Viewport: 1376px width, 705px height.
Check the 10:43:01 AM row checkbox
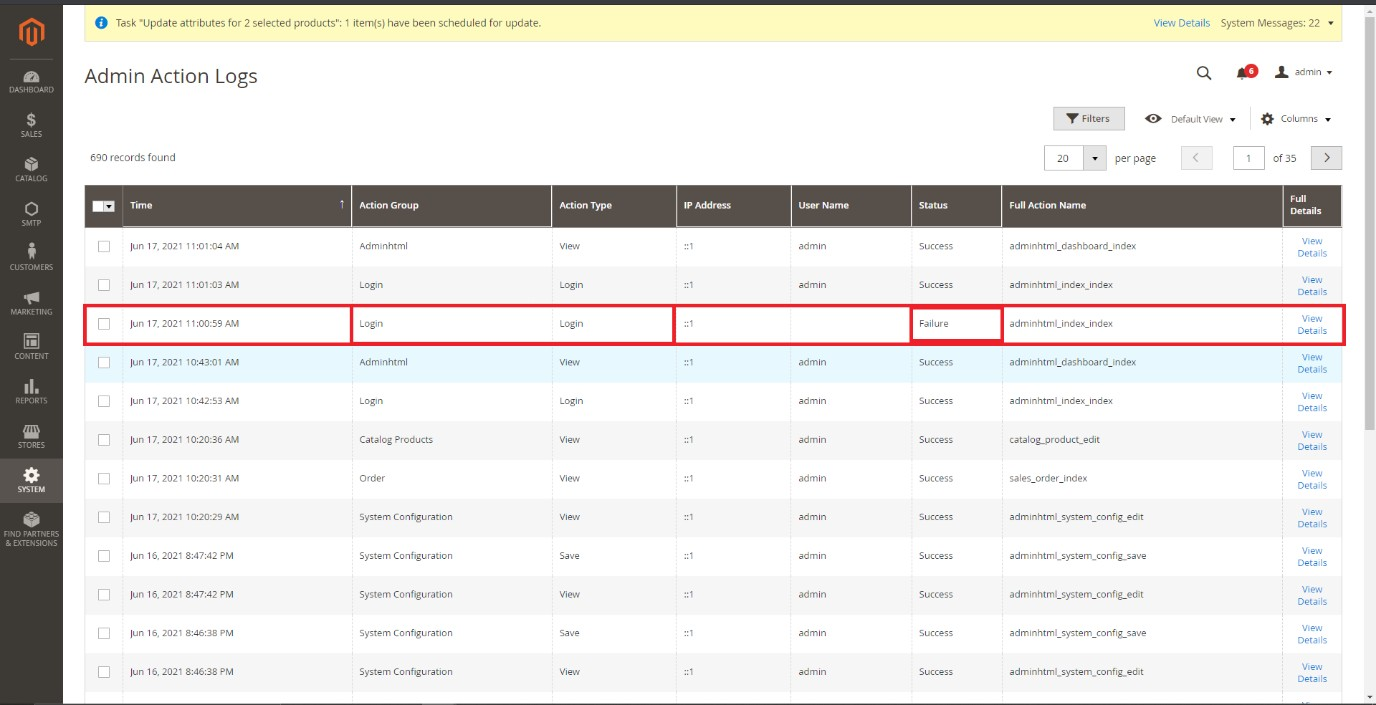coord(104,362)
